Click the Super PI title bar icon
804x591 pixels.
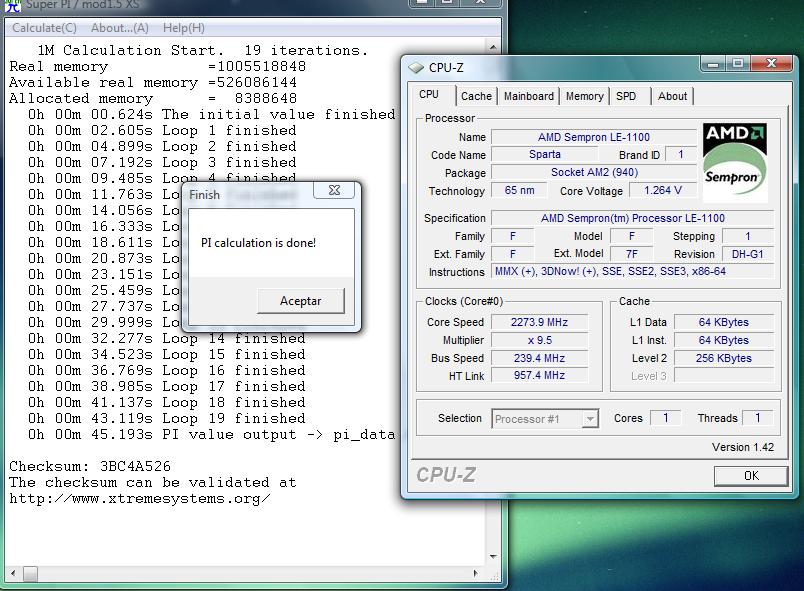(15, 5)
